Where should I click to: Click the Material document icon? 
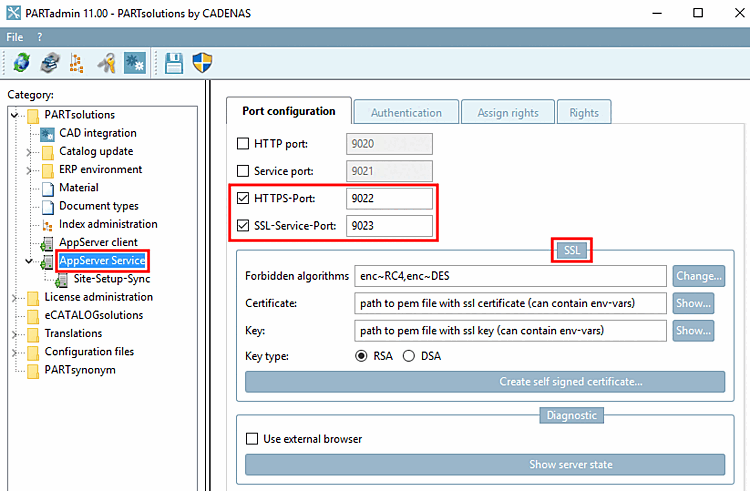pos(48,188)
